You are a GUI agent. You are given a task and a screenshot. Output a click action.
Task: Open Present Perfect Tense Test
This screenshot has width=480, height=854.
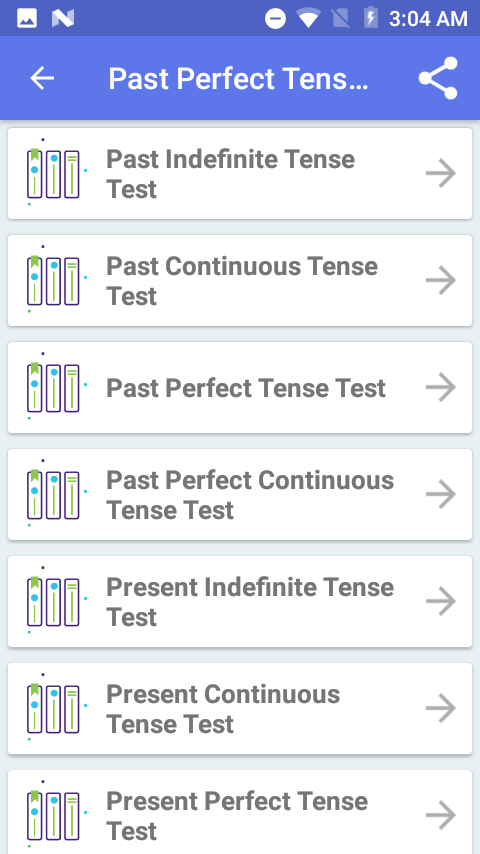[x=240, y=812]
